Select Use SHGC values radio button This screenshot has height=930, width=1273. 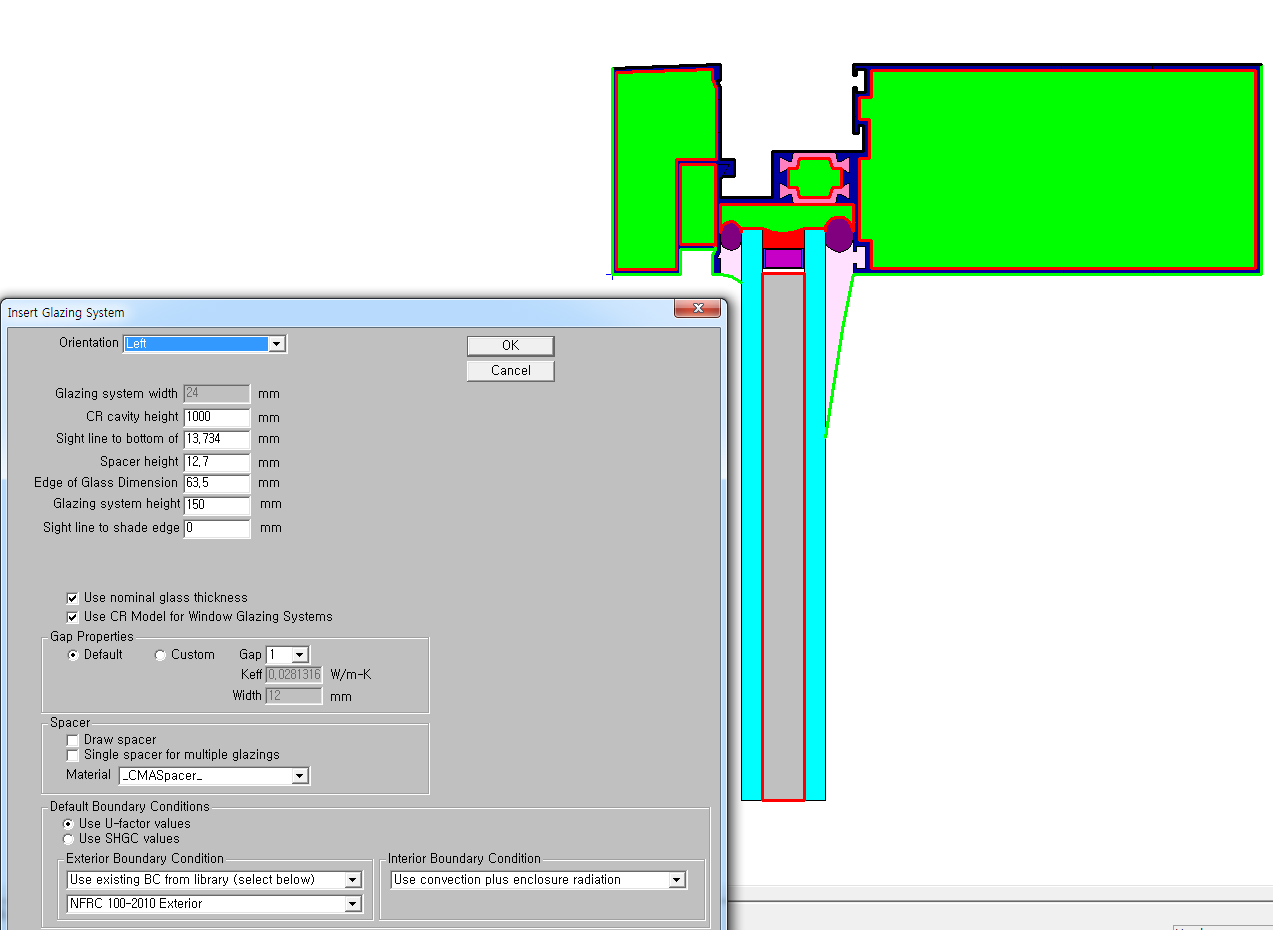[69, 839]
